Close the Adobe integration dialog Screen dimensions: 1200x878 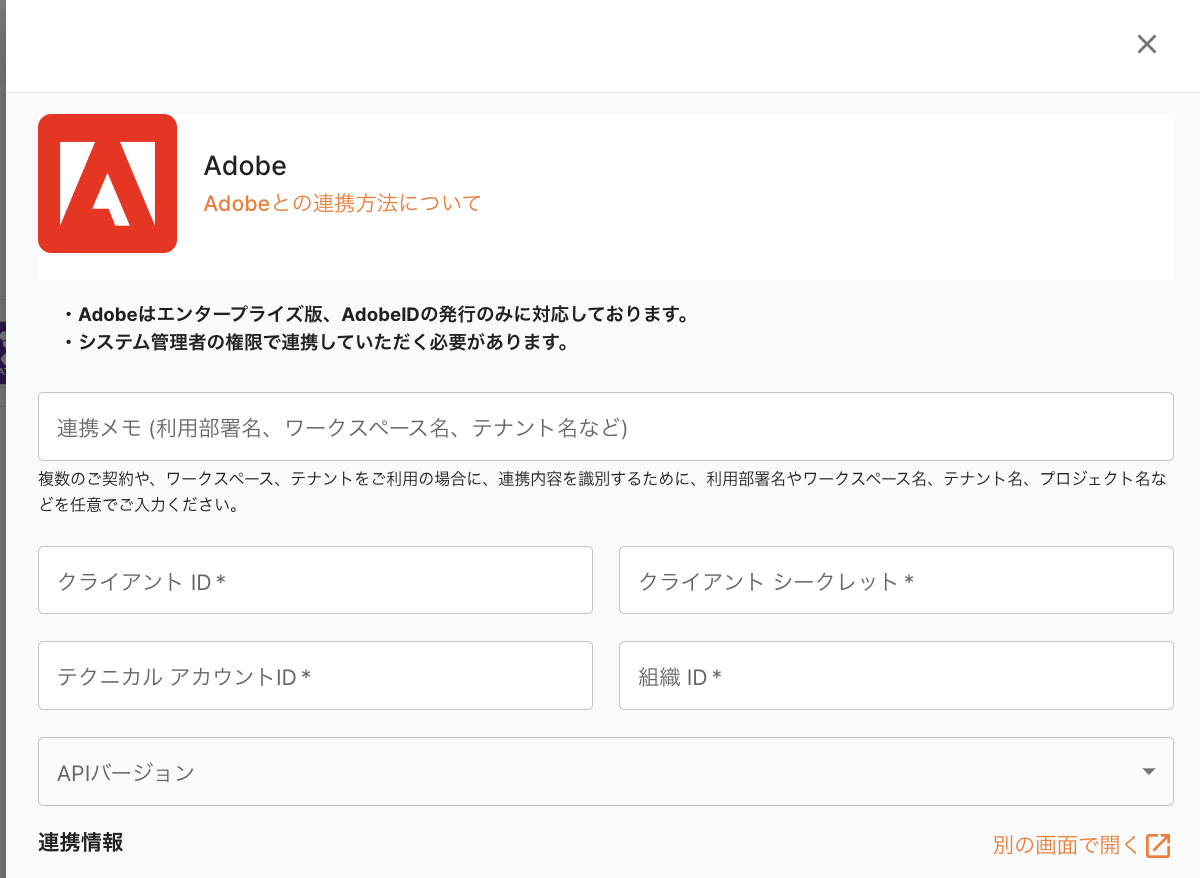1146,44
